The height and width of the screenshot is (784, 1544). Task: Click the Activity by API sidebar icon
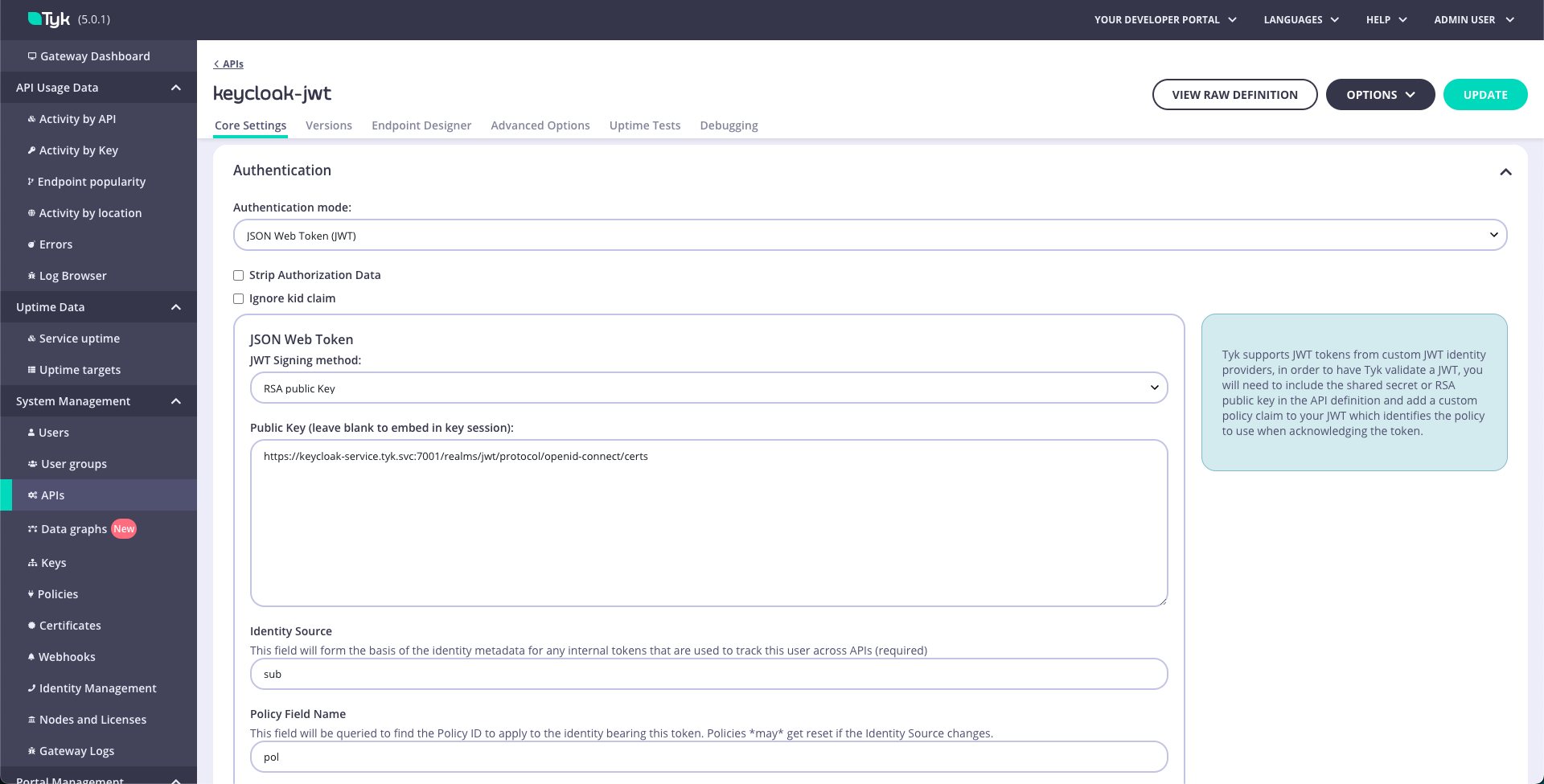click(x=31, y=119)
